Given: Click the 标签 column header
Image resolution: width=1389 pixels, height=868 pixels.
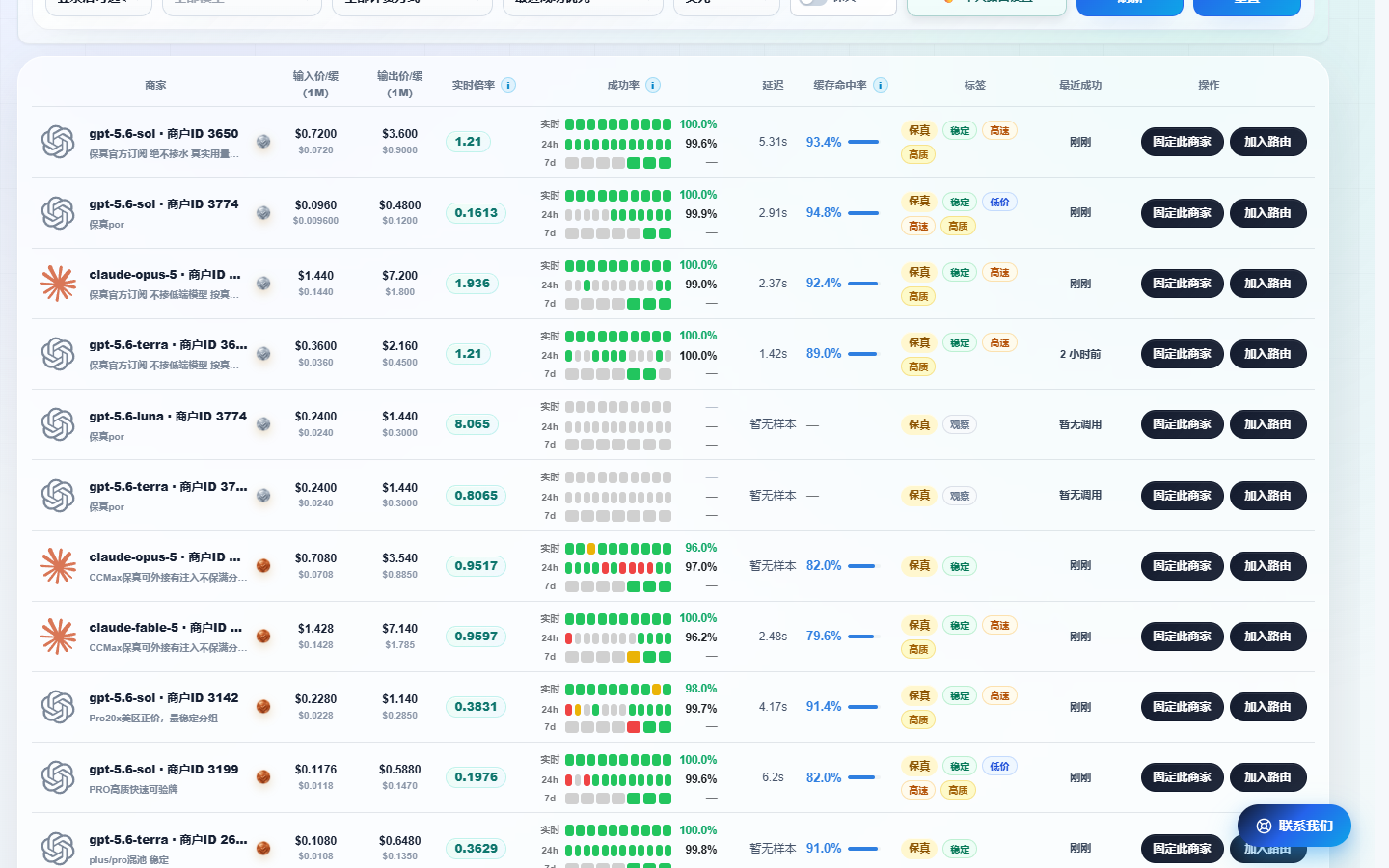Looking at the screenshot, I should click(975, 85).
